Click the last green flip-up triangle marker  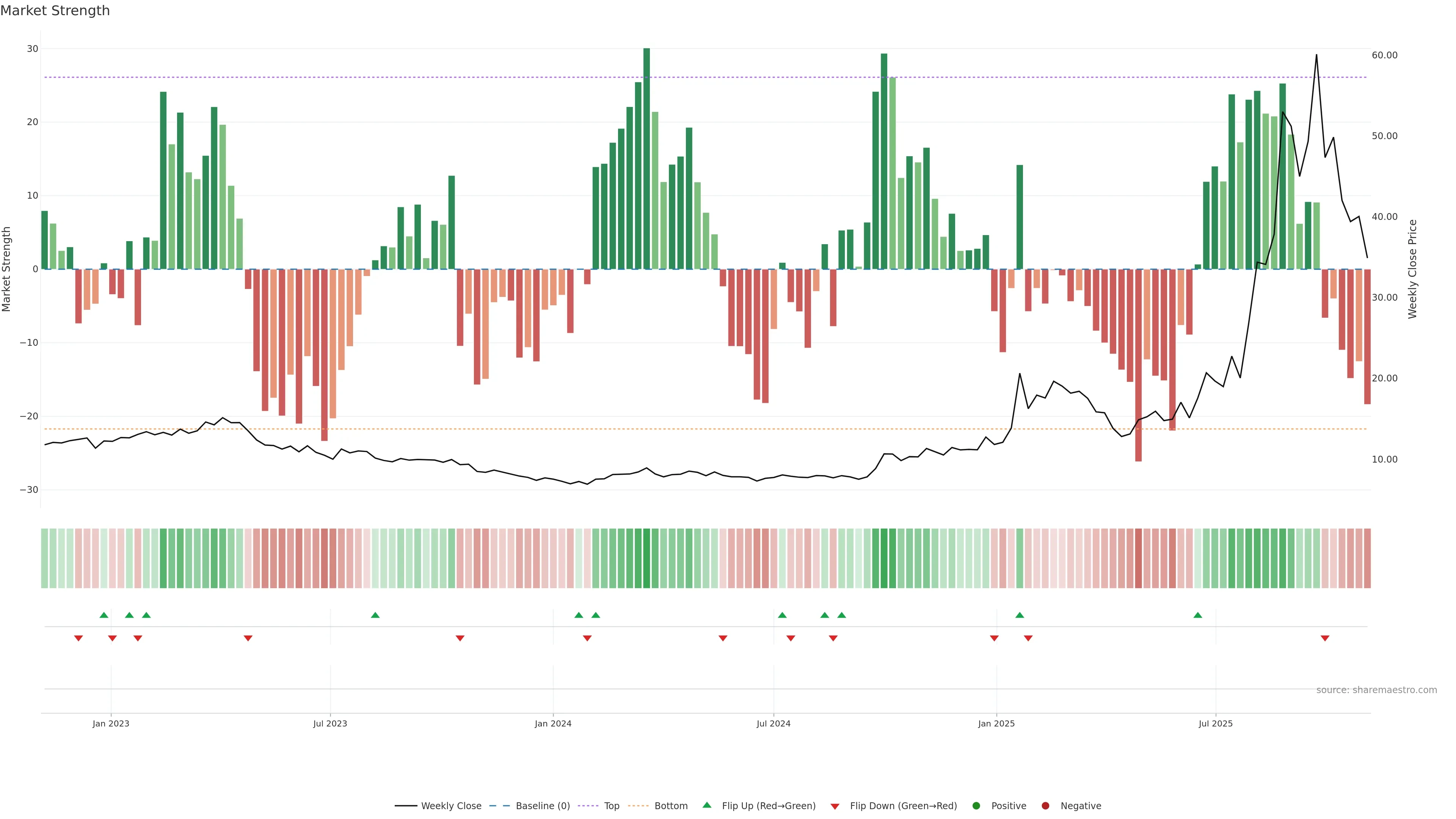[1198, 615]
